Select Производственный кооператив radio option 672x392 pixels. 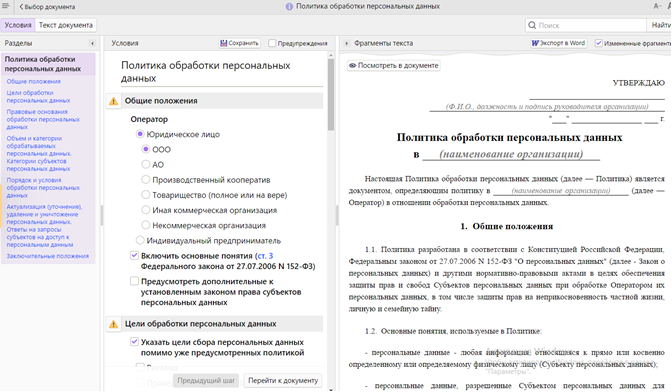tap(146, 180)
